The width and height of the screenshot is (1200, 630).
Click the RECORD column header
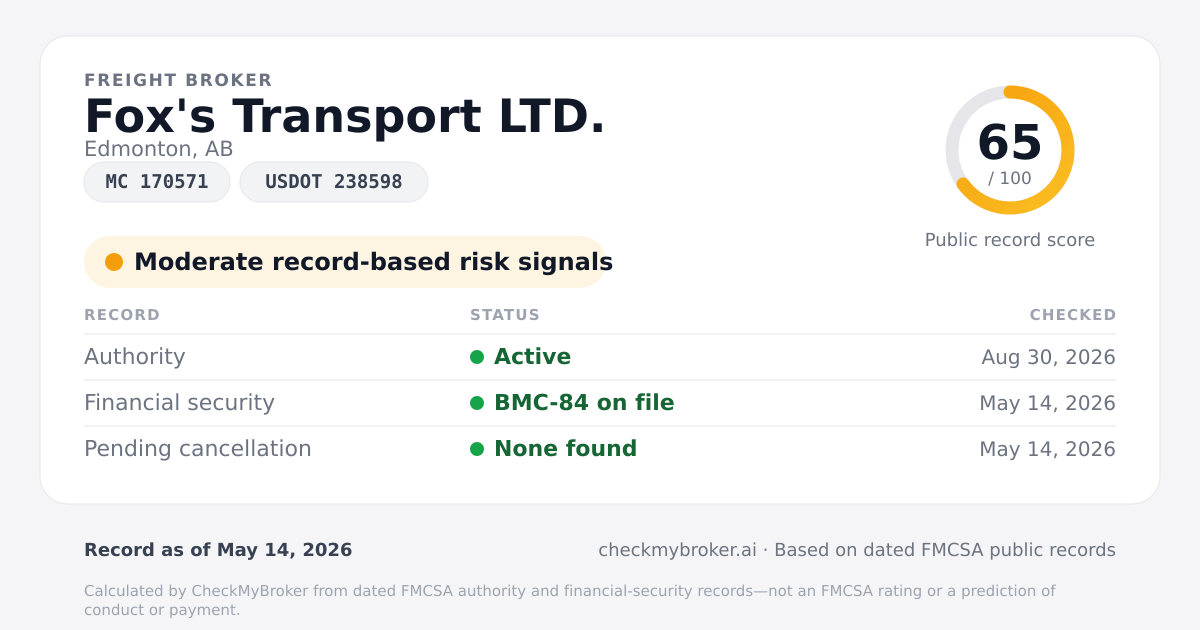tap(122, 315)
